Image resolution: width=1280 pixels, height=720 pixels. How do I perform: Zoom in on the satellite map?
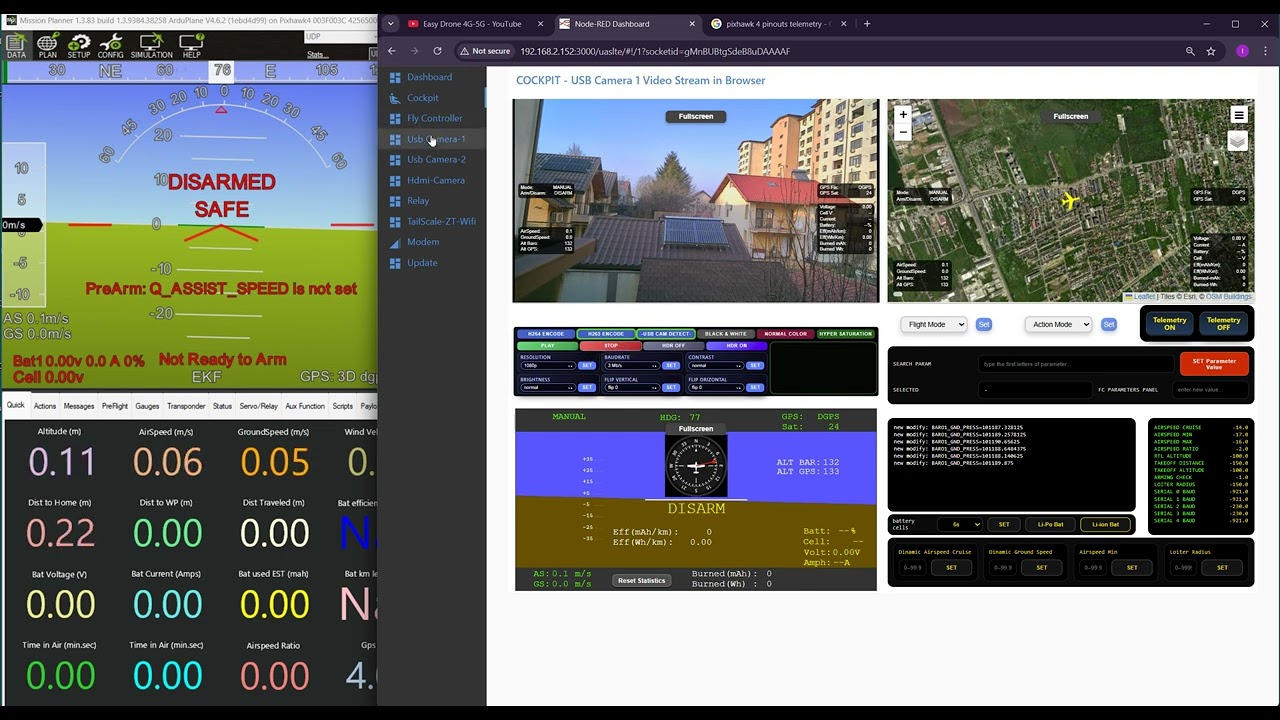(x=903, y=114)
